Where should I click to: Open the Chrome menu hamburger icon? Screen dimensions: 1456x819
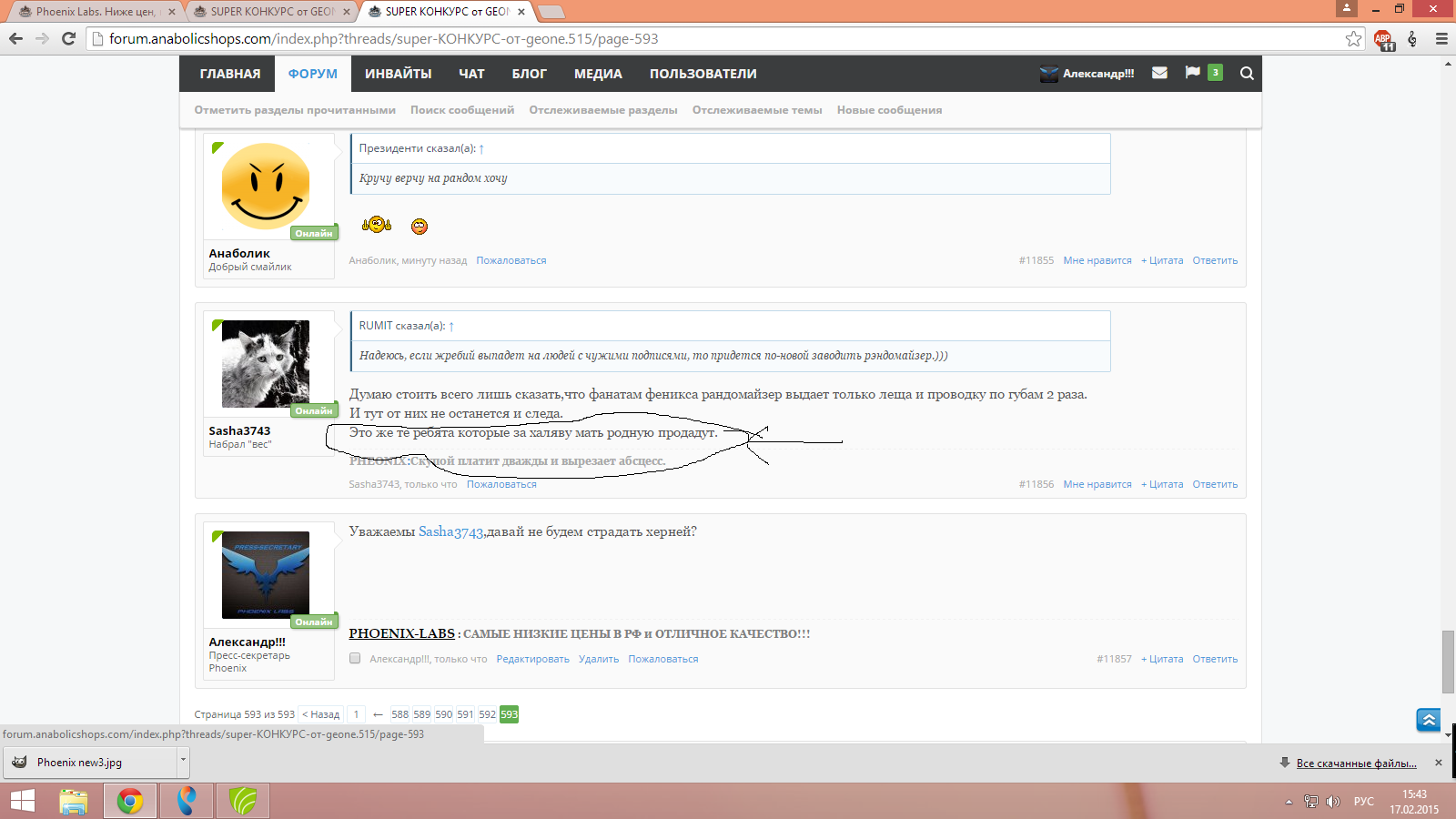[x=1441, y=39]
